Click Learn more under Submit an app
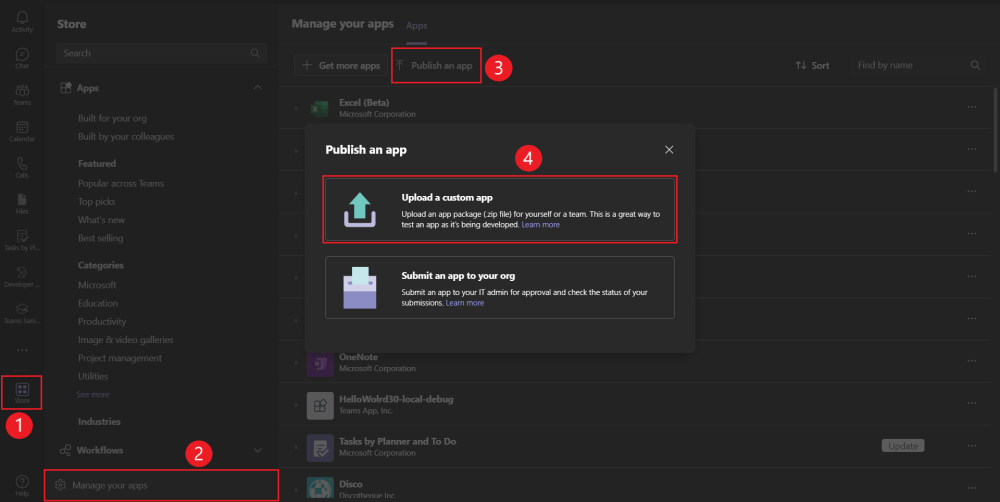 464,303
